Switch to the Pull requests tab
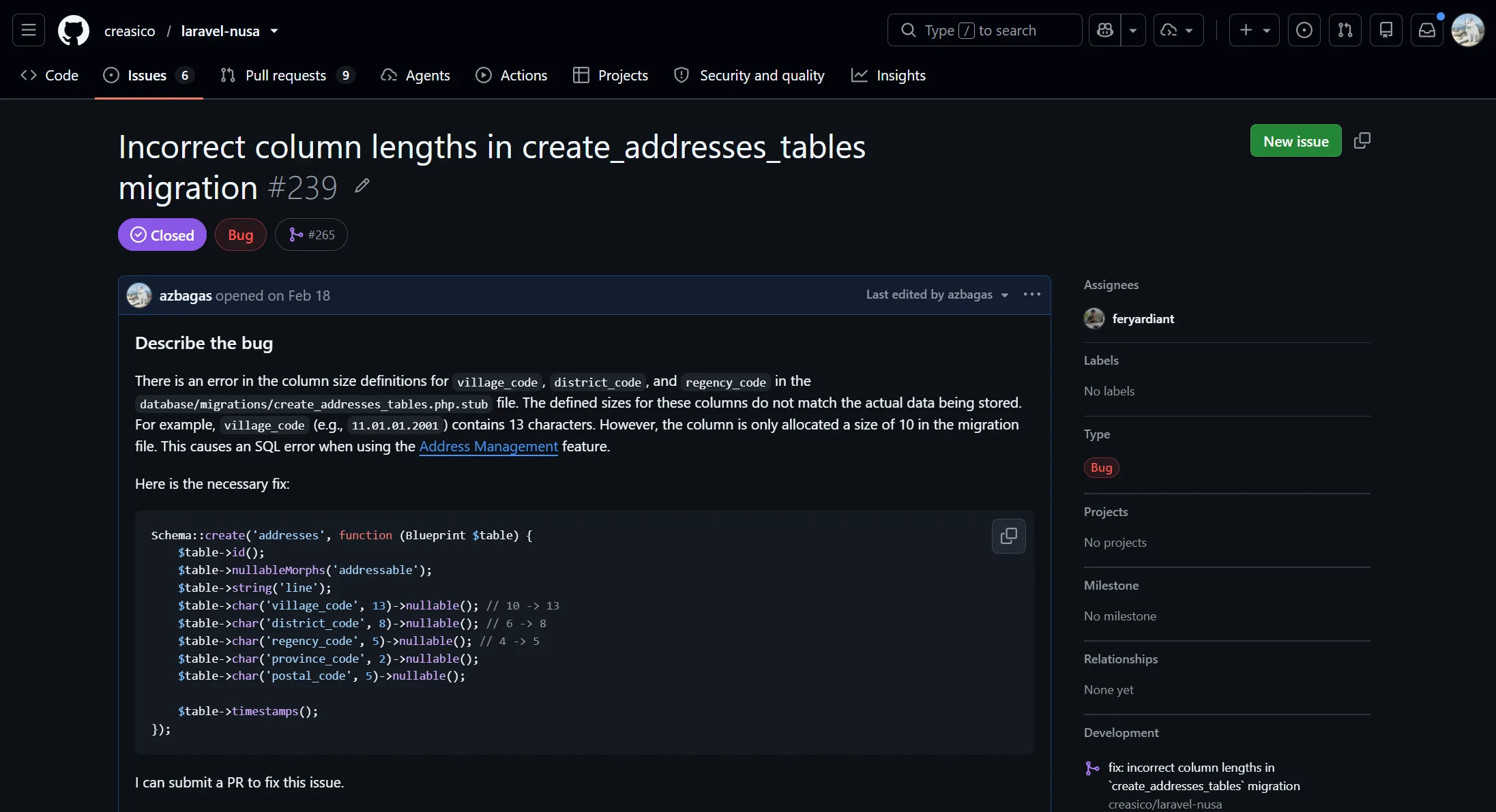This screenshot has width=1496, height=812. (x=288, y=75)
